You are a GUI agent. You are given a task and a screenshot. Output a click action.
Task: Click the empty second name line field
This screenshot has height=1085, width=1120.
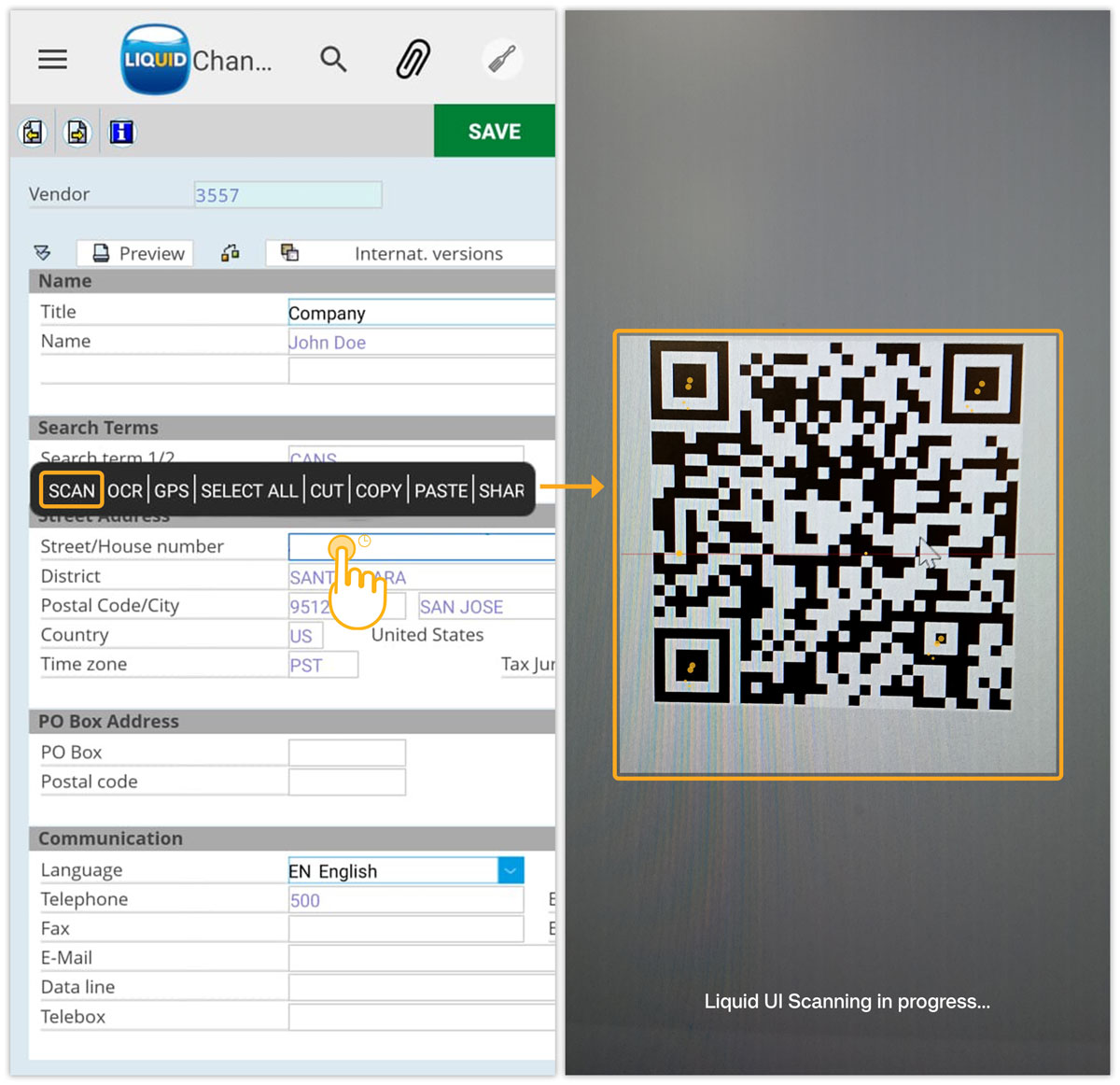[422, 371]
